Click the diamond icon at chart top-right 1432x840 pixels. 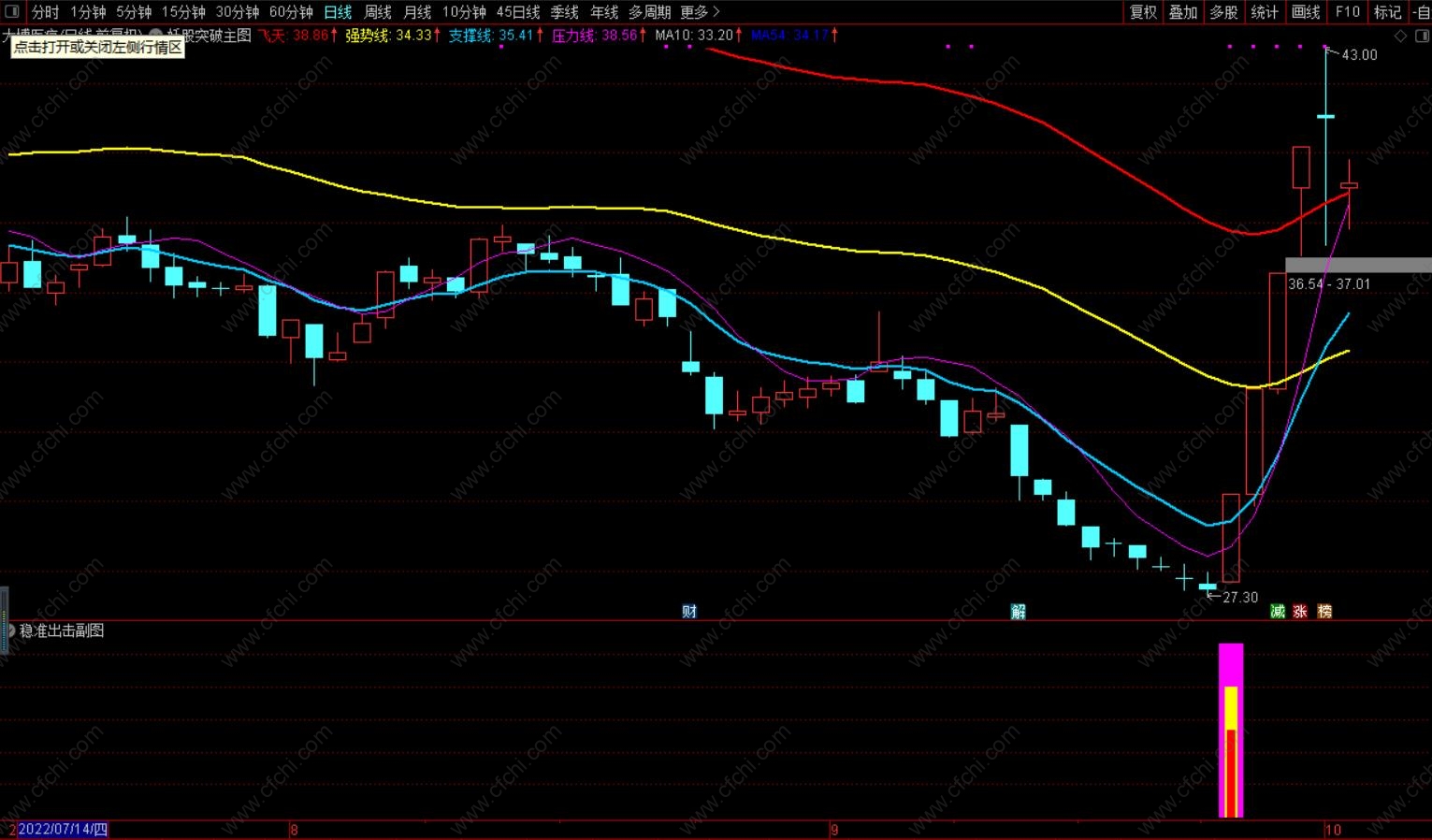point(1401,36)
